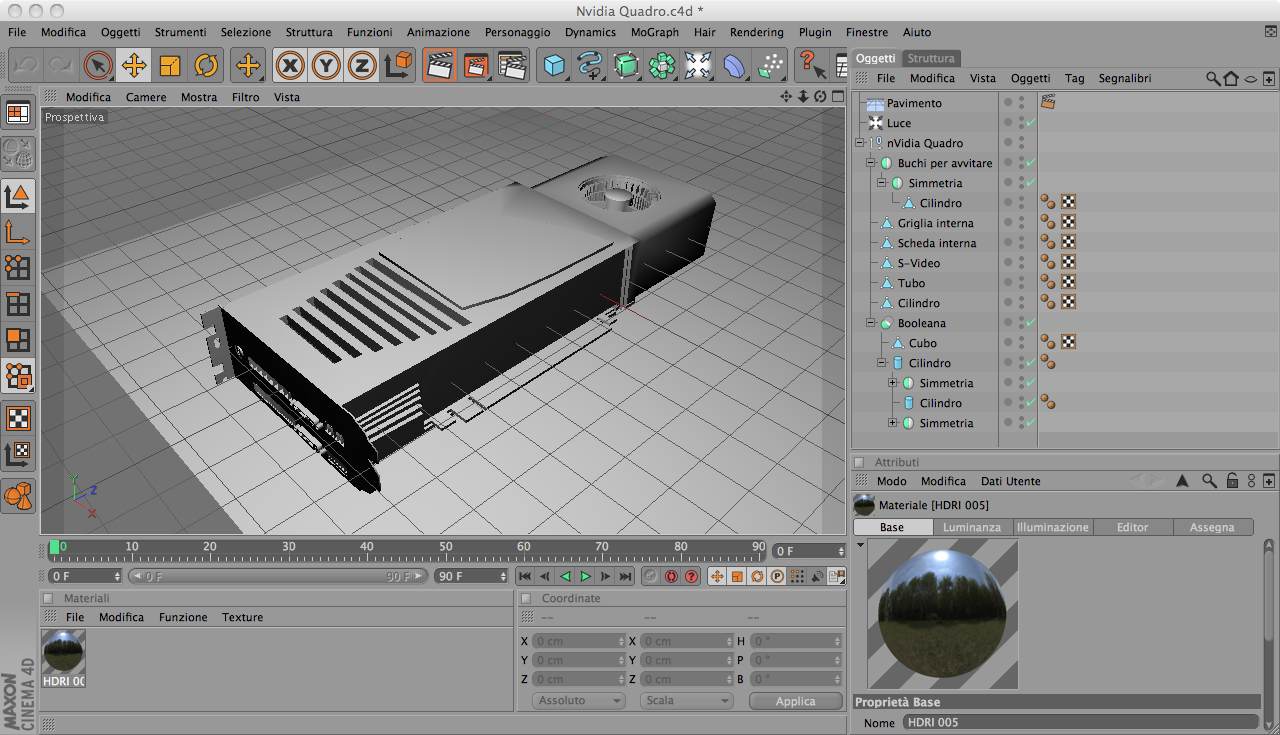Click the Render View clapperboard icon
This screenshot has height=735, width=1280.
[x=439, y=66]
